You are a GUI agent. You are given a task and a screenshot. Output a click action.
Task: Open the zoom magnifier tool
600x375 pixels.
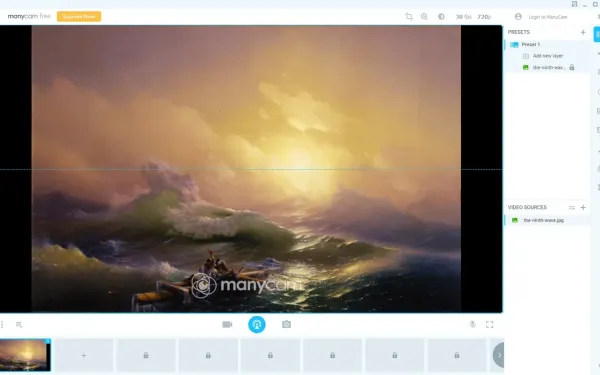[x=424, y=16]
